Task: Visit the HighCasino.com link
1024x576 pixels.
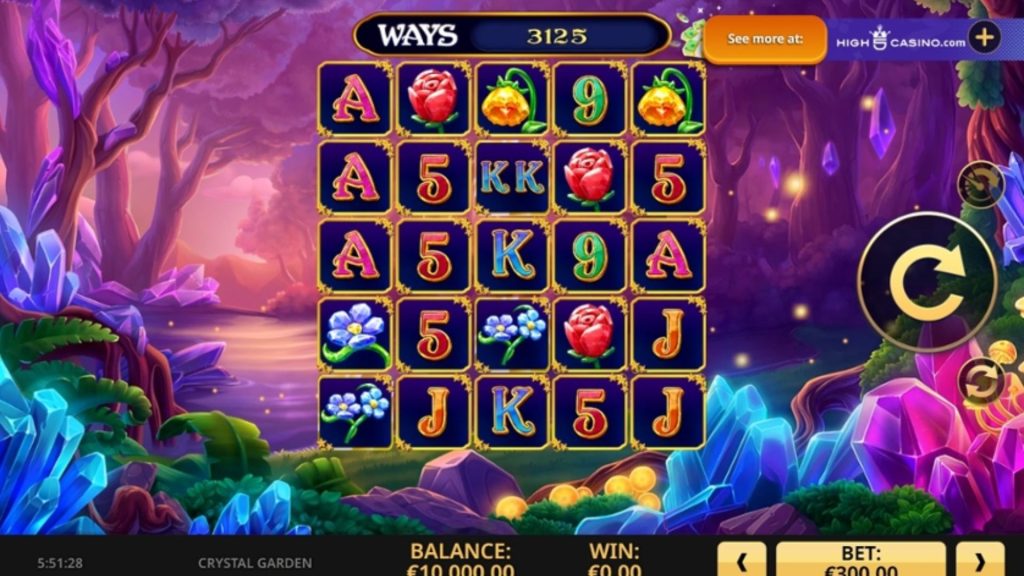Action: click(x=901, y=40)
